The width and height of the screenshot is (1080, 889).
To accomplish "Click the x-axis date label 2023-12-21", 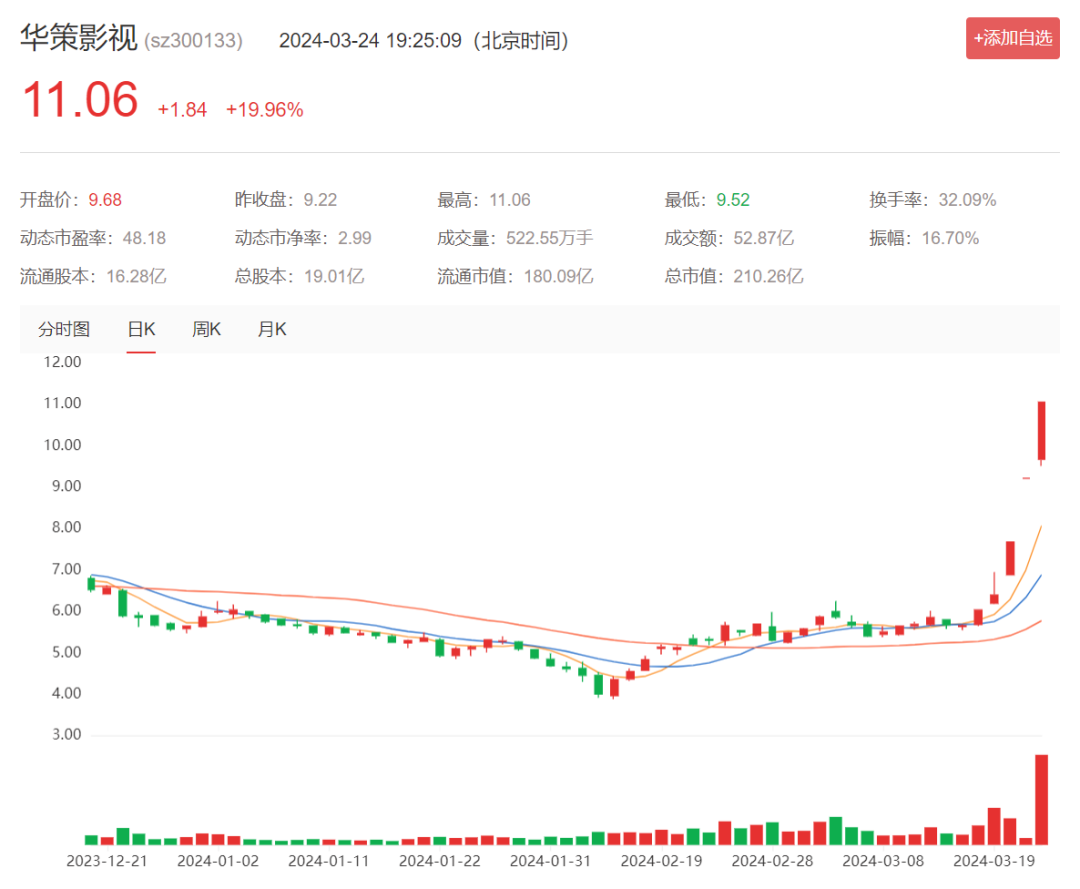I will 107,861.
